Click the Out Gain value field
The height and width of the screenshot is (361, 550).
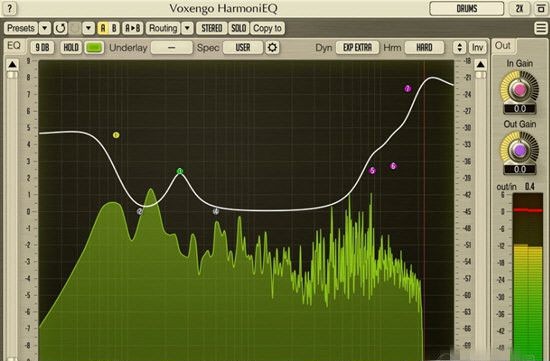(x=519, y=169)
